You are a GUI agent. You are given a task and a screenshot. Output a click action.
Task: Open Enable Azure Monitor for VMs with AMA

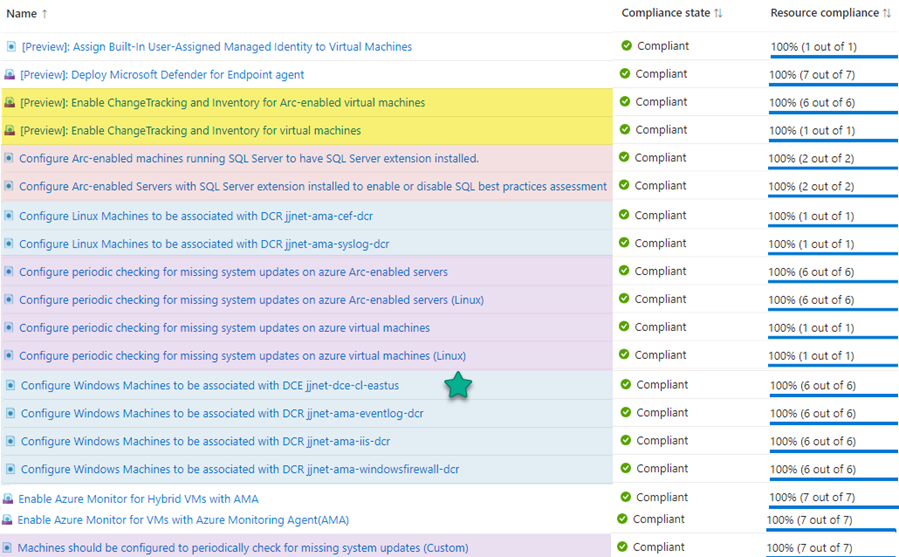point(183,520)
